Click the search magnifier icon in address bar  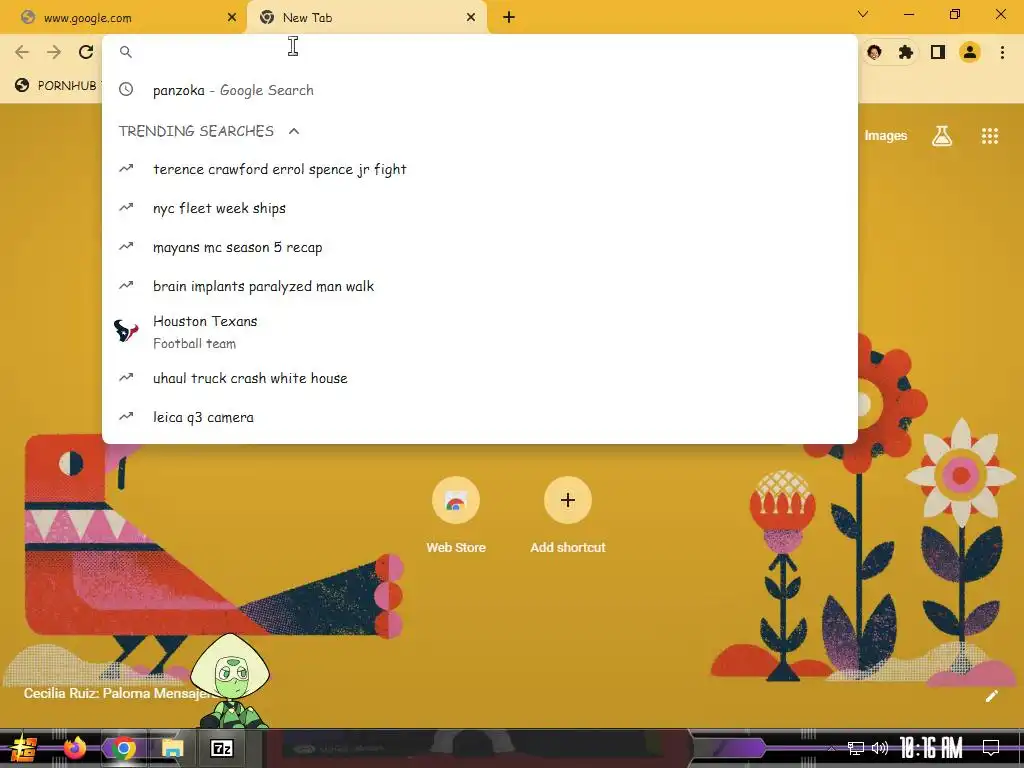(x=126, y=52)
